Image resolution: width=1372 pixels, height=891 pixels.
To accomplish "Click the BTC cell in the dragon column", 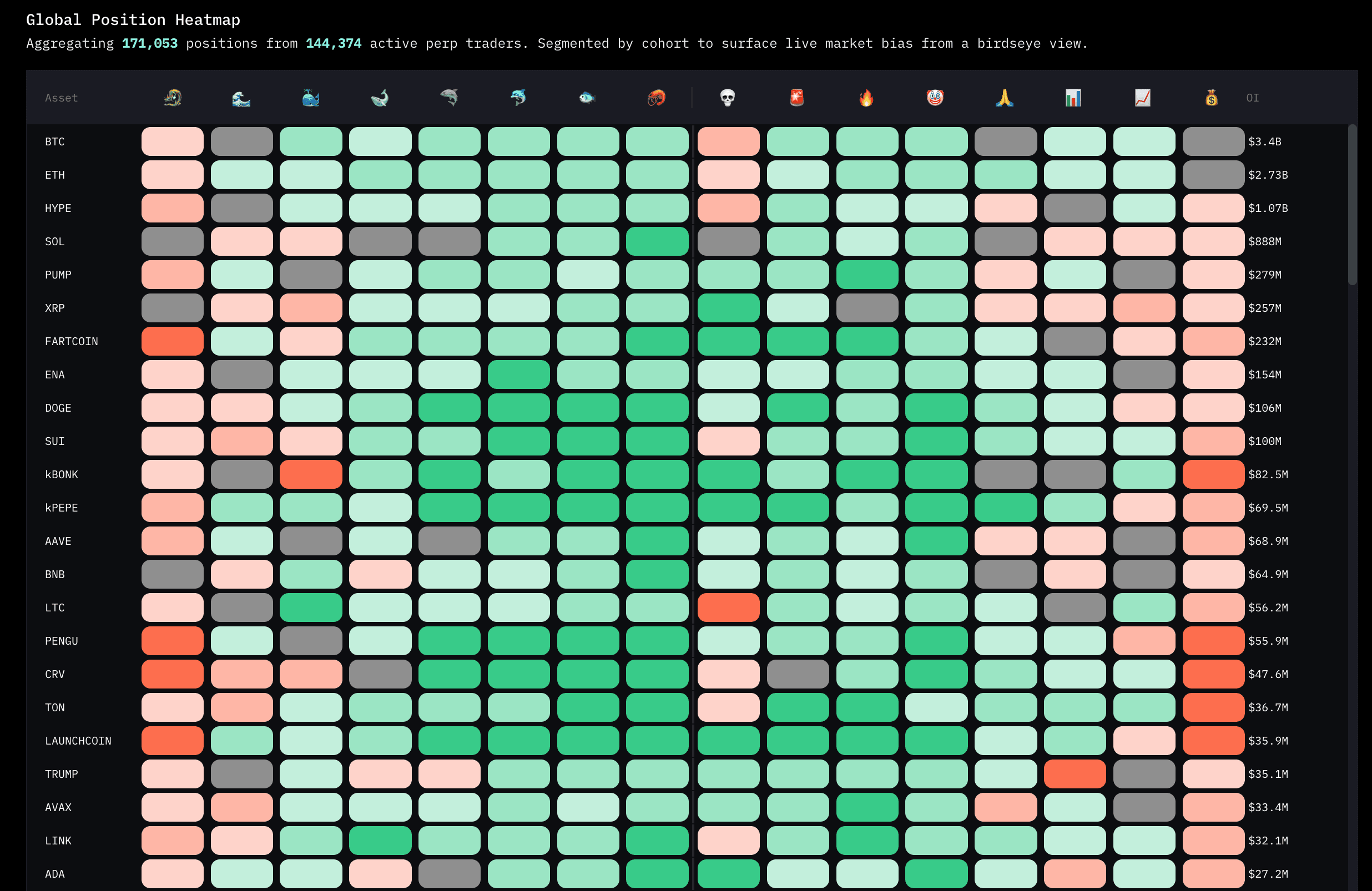I will point(173,142).
